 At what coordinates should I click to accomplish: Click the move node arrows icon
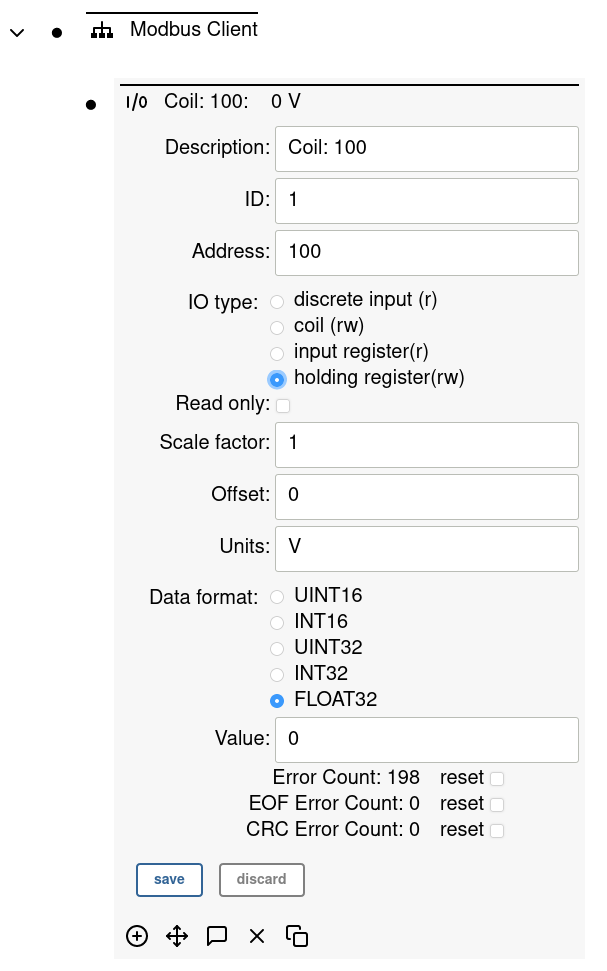[177, 936]
